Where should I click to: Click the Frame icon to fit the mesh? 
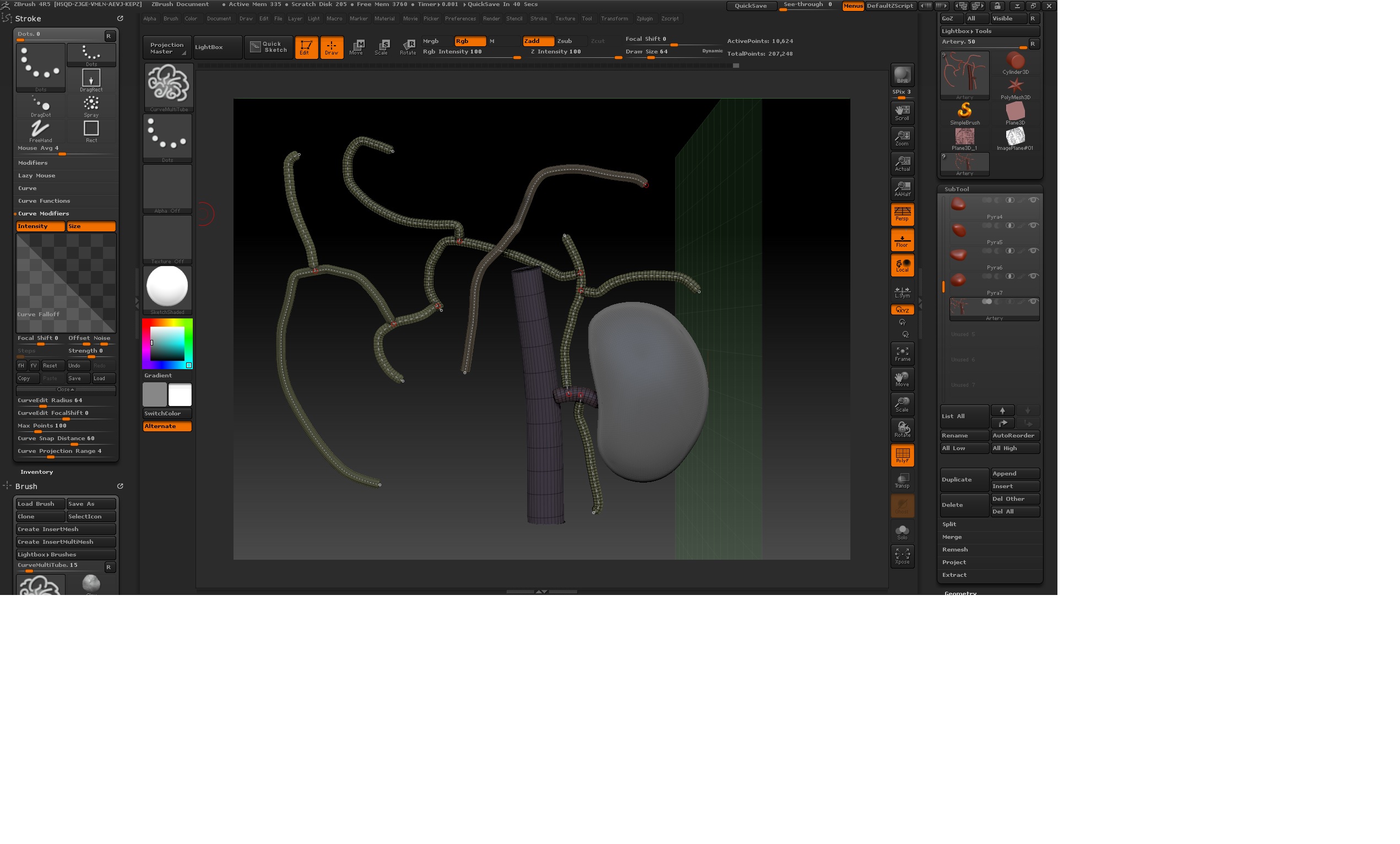pos(902,354)
